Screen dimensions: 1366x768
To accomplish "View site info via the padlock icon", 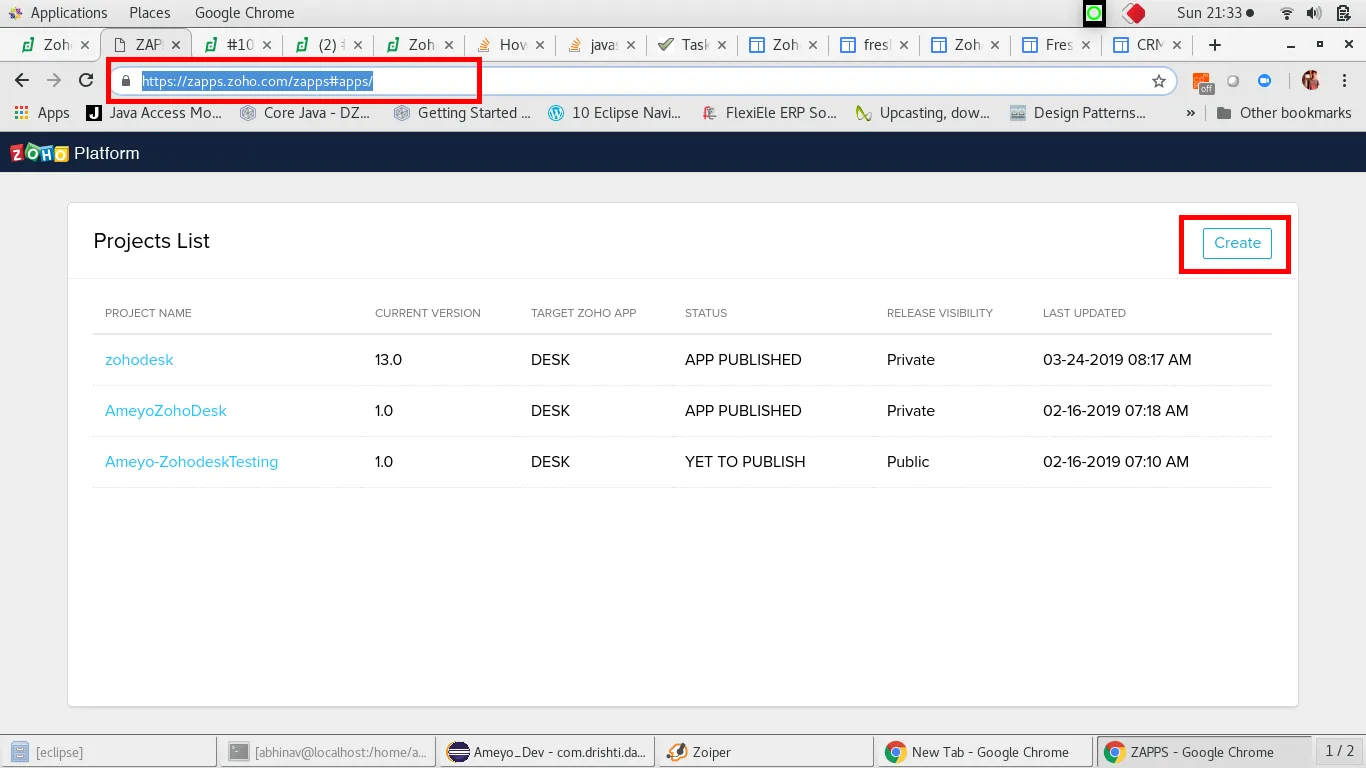I will pyautogui.click(x=126, y=81).
